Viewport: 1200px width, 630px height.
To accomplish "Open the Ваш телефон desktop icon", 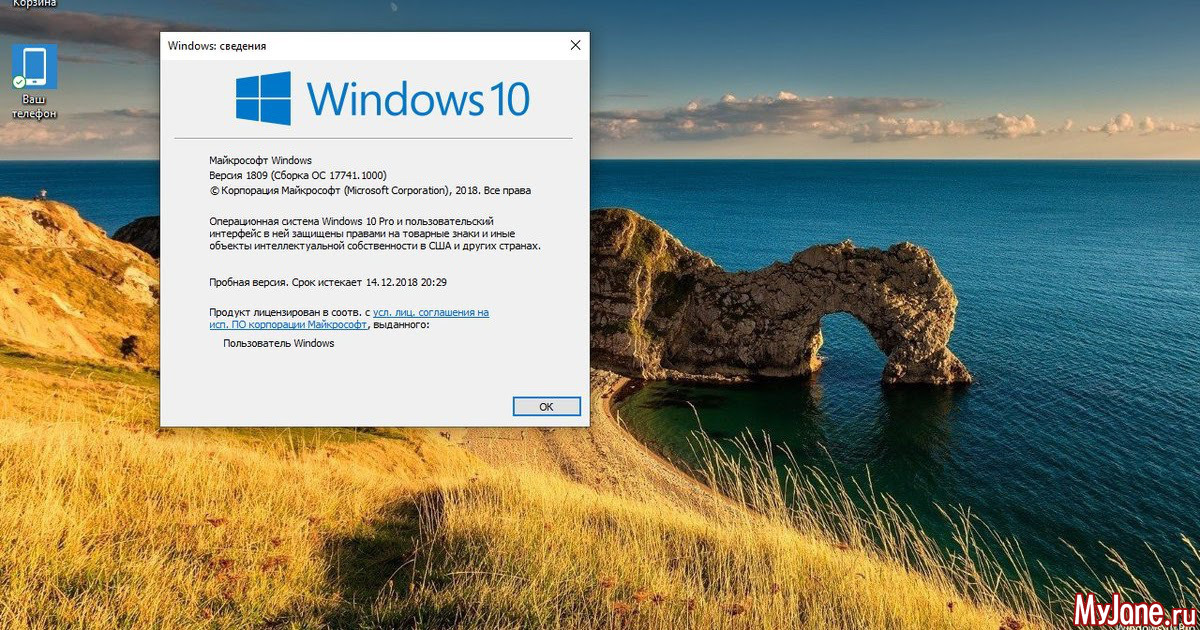I will [x=34, y=67].
